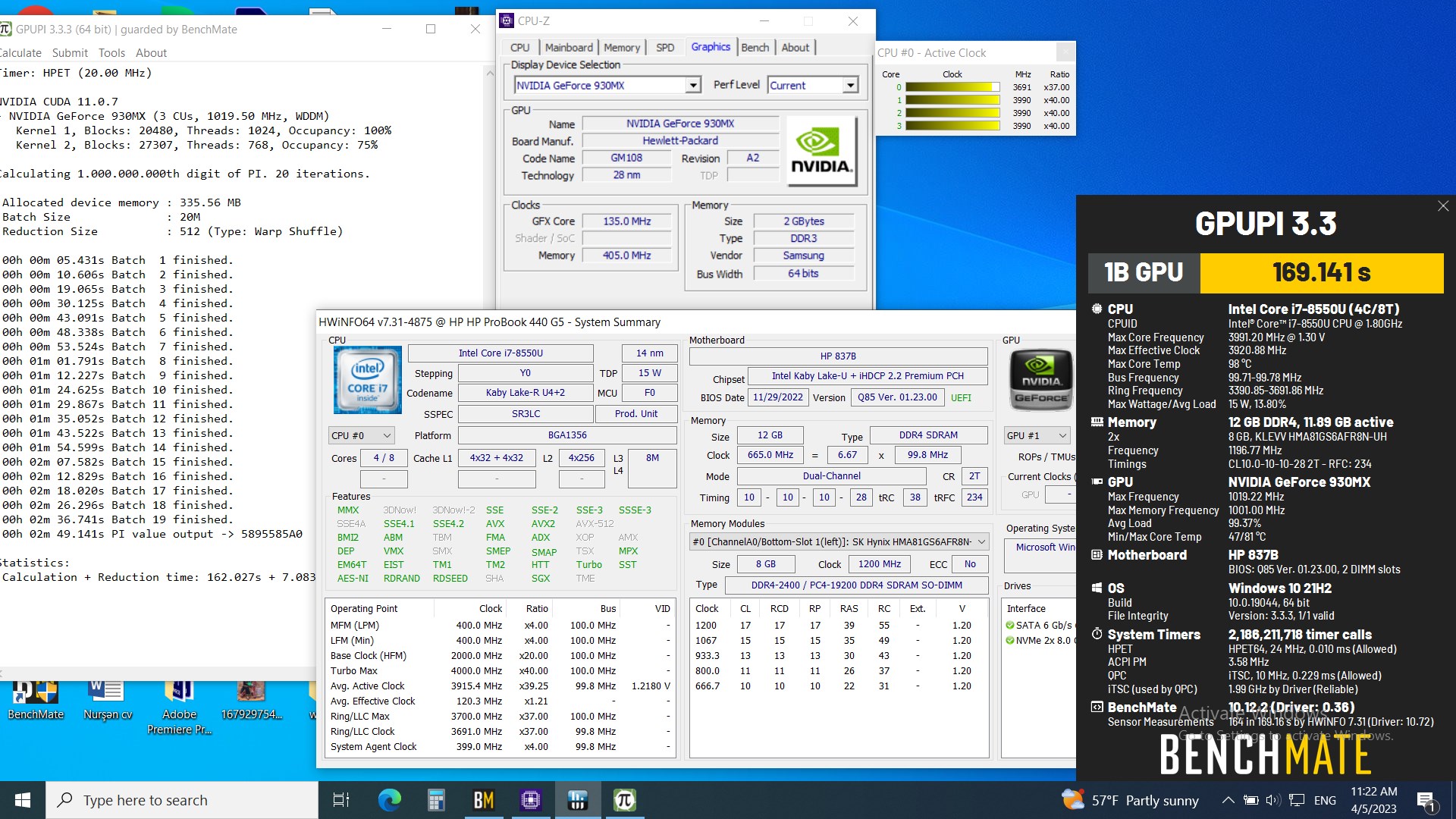The width and height of the screenshot is (1456, 819).
Task: Switch to CPU-Z taskbar icon
Action: [x=530, y=800]
